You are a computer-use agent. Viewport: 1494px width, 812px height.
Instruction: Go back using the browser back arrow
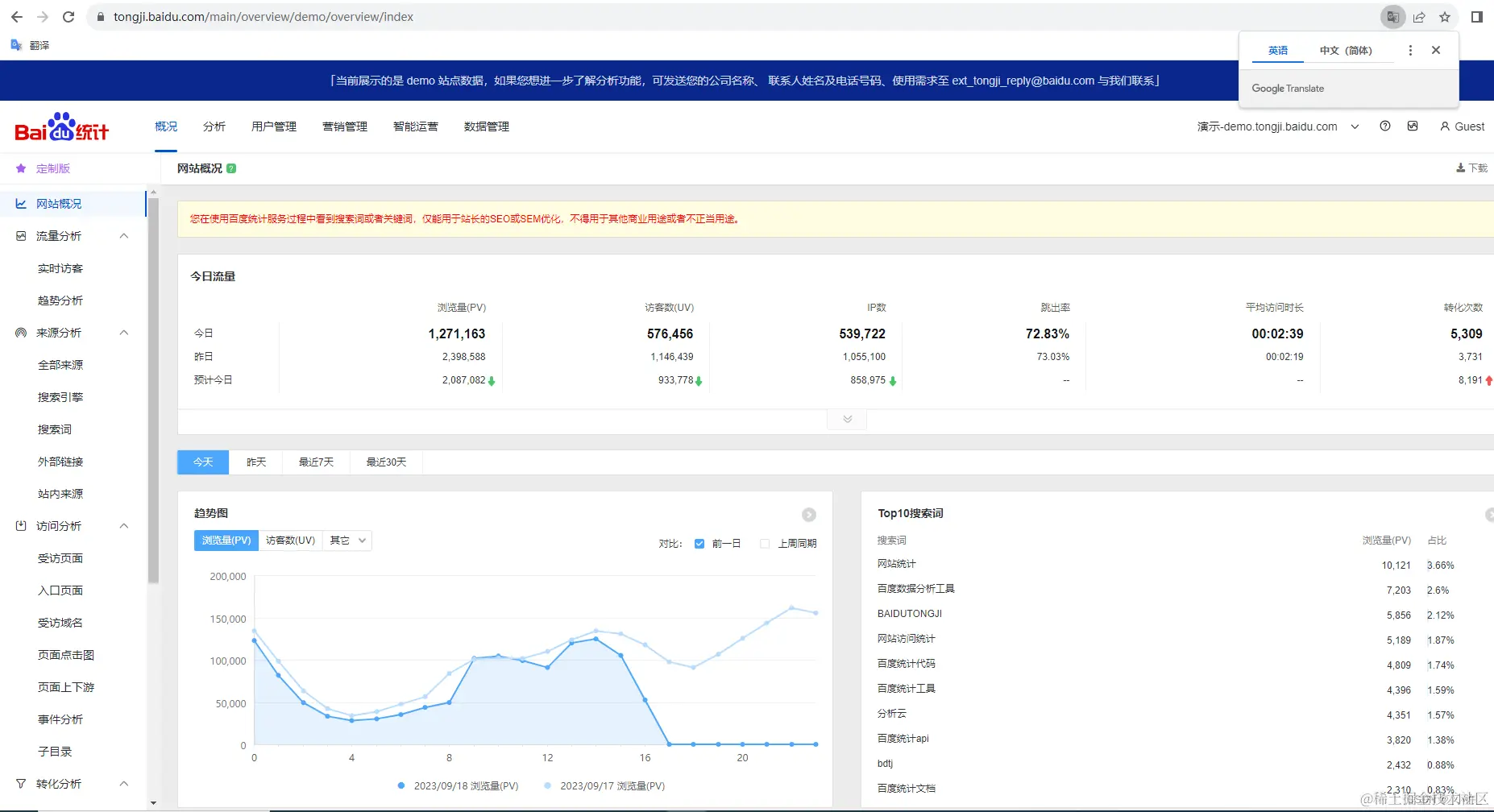16,17
